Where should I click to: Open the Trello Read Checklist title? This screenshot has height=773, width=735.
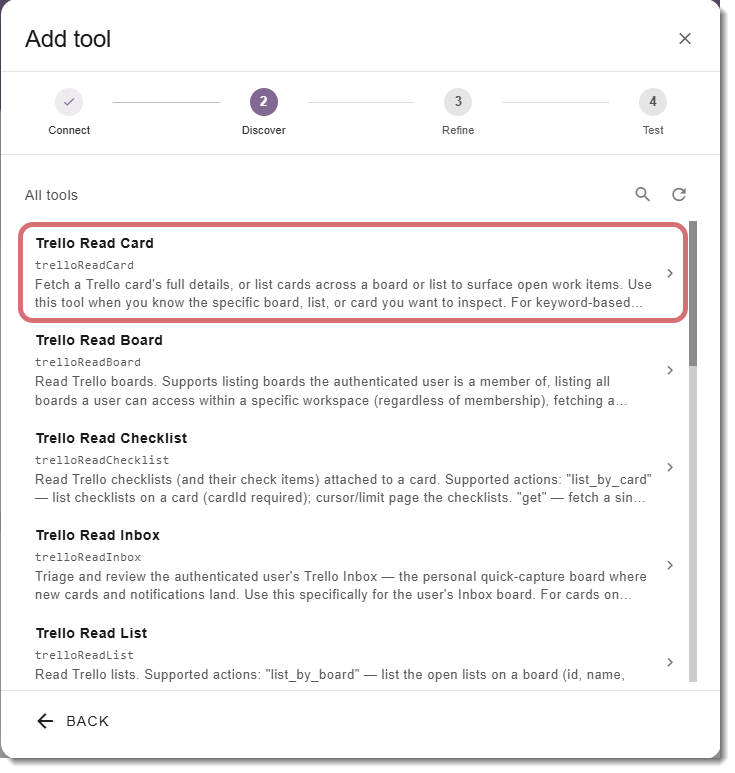[111, 438]
